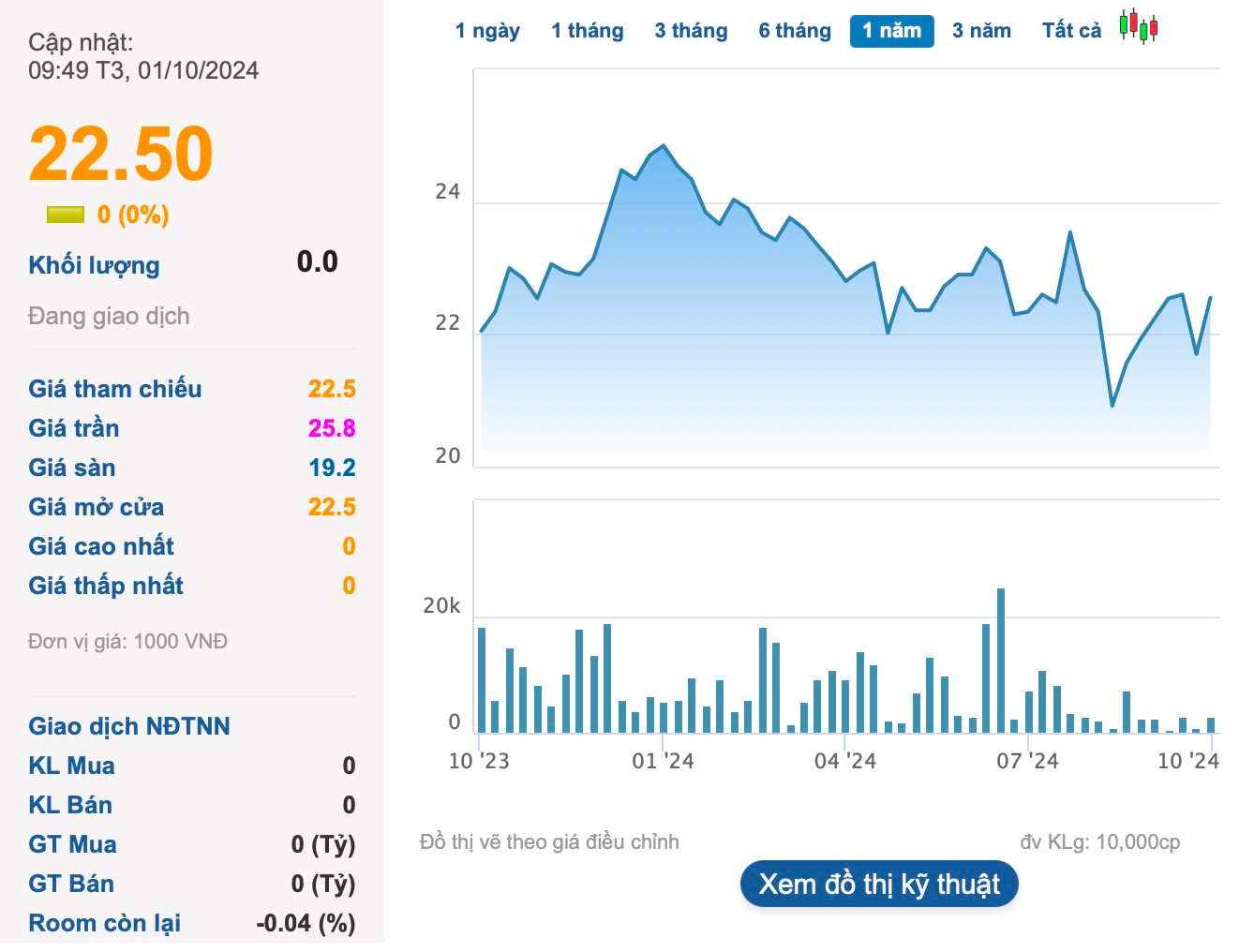Click the floor price value 19.2
Viewport: 1239px width, 952px height.
[x=332, y=468]
